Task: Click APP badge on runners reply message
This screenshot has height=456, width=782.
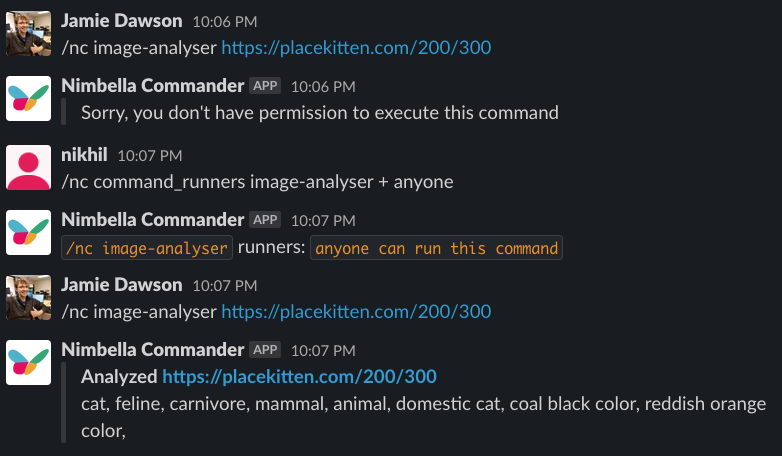Action: [265, 220]
